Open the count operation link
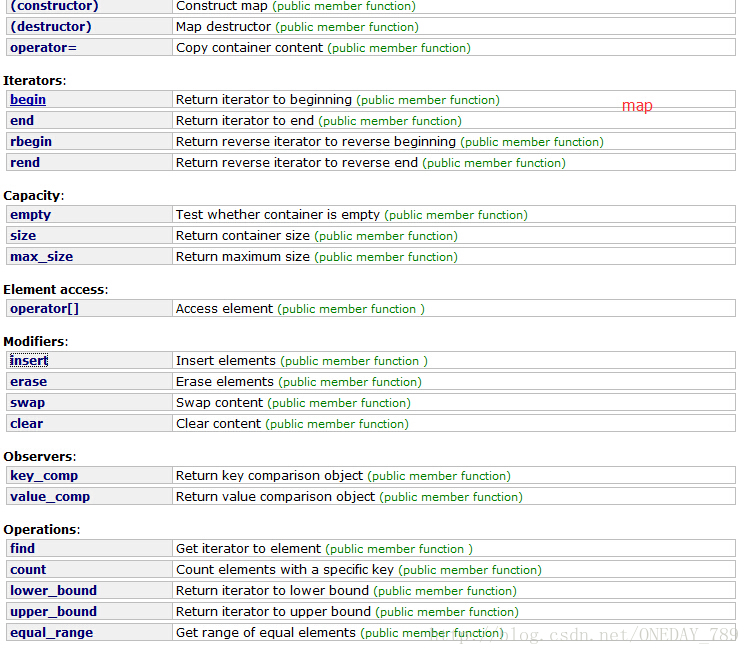The width and height of the screenshot is (750, 655). 28,569
